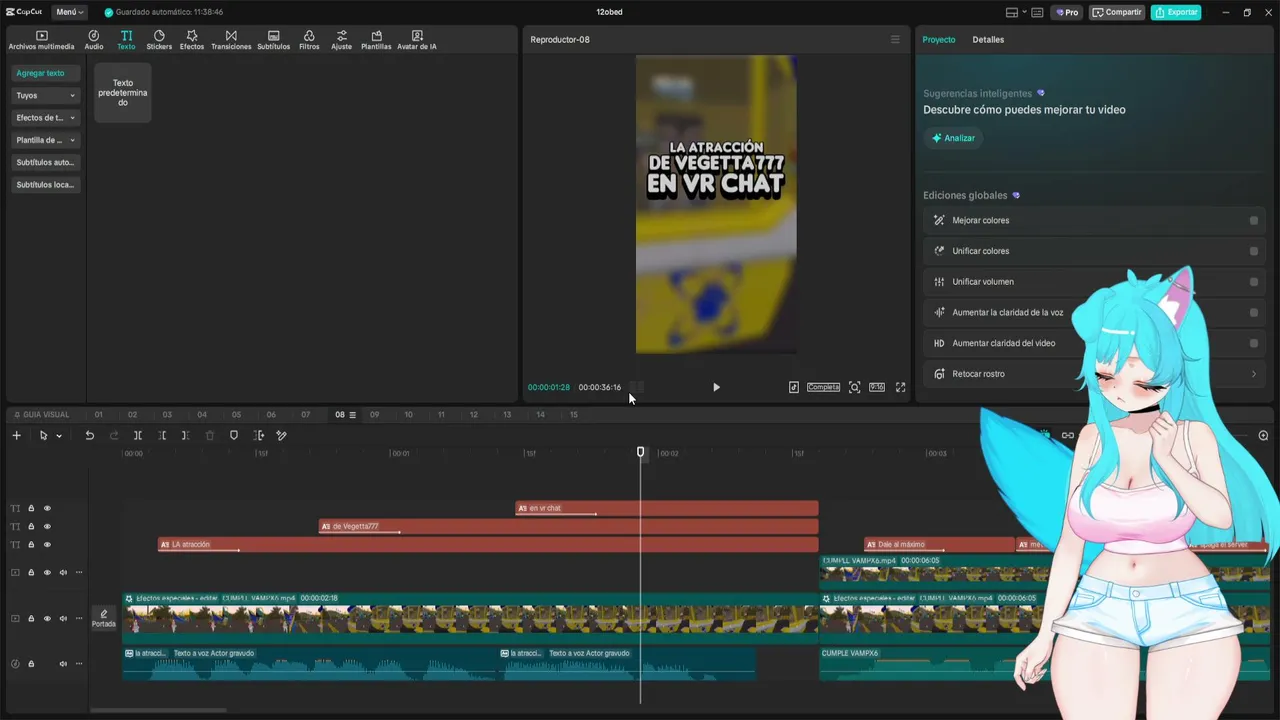Select the Texto tab in top toolbar
The height and width of the screenshot is (720, 1280).
click(126, 40)
